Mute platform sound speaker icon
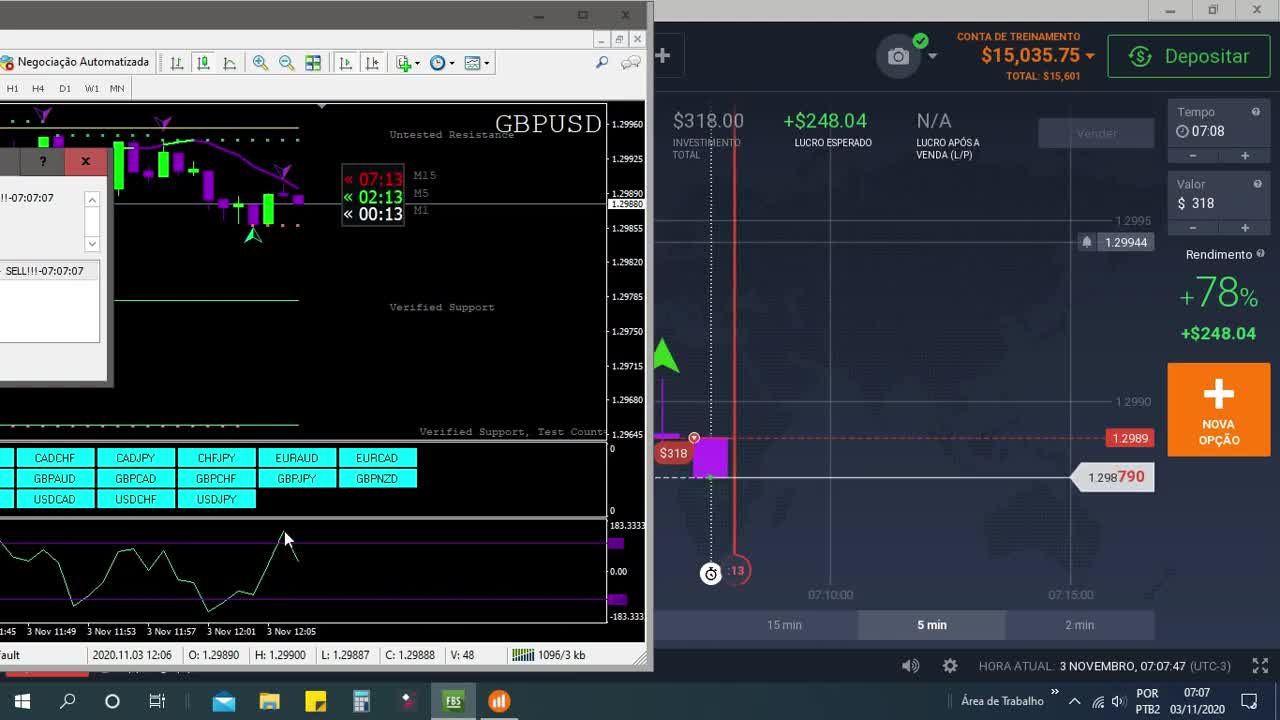Image resolution: width=1280 pixels, height=720 pixels. (910, 666)
